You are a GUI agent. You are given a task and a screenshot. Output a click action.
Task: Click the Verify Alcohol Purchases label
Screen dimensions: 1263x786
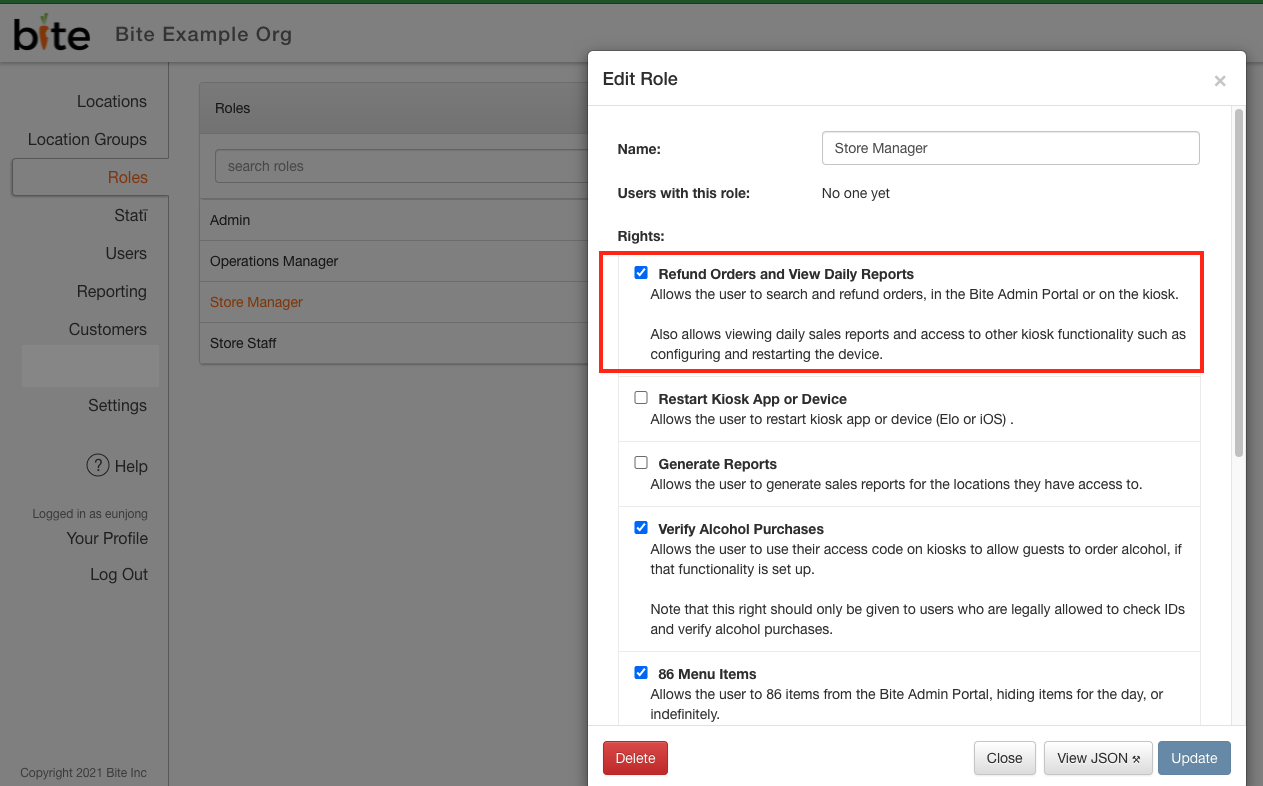click(x=741, y=529)
